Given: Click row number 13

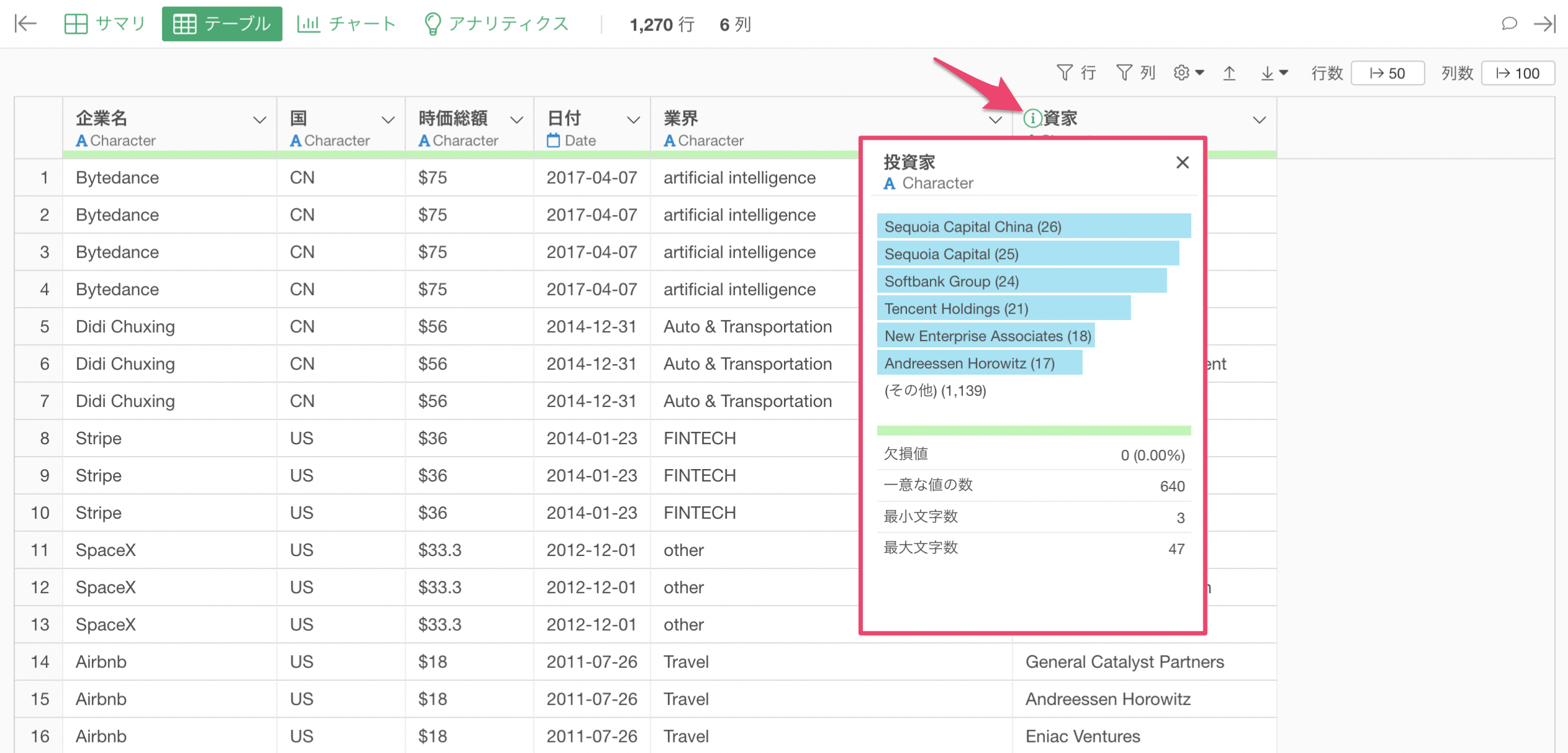Looking at the screenshot, I should 39,625.
